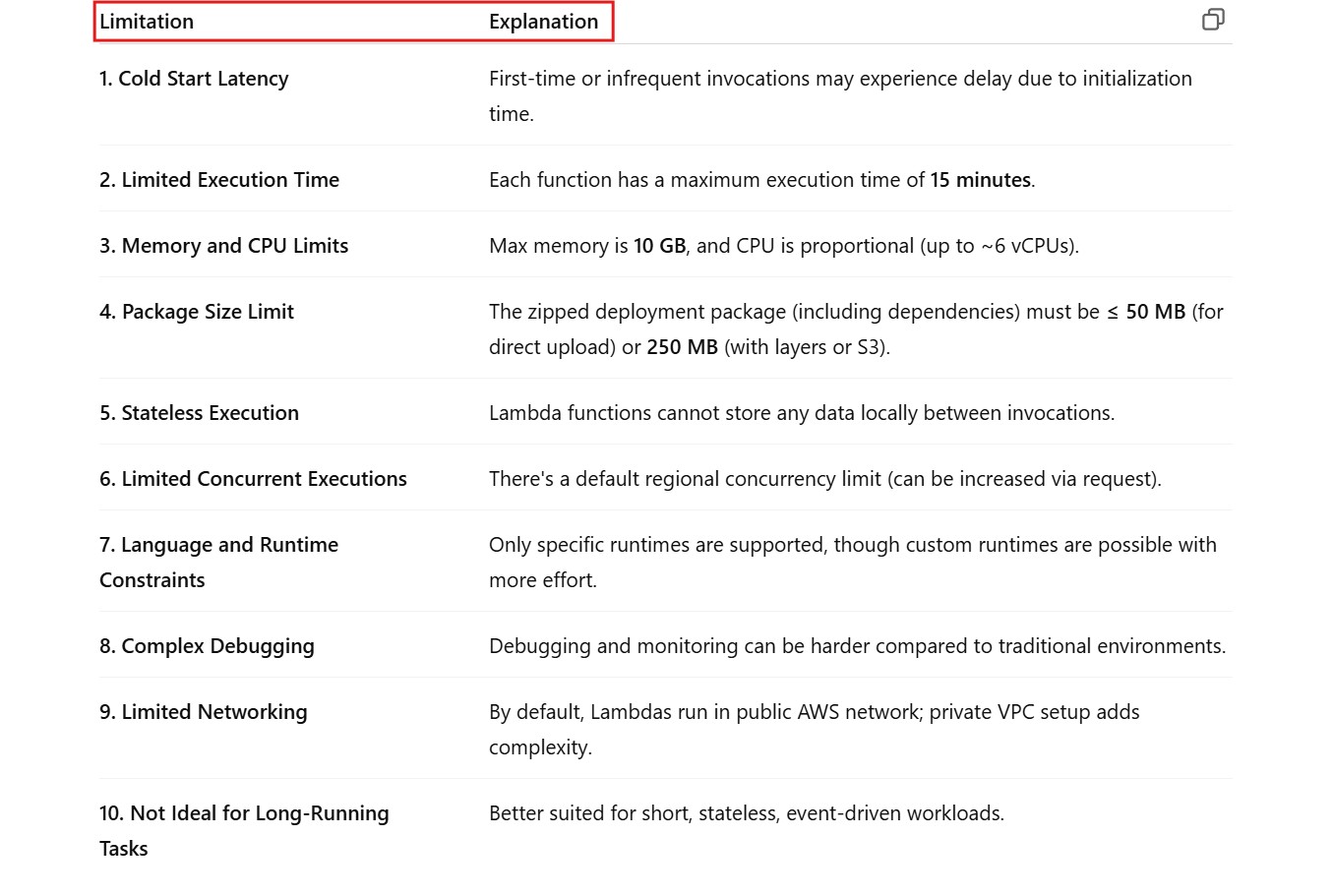Click the Limitation column header
Viewport: 1333px width, 896px height.
(147, 22)
